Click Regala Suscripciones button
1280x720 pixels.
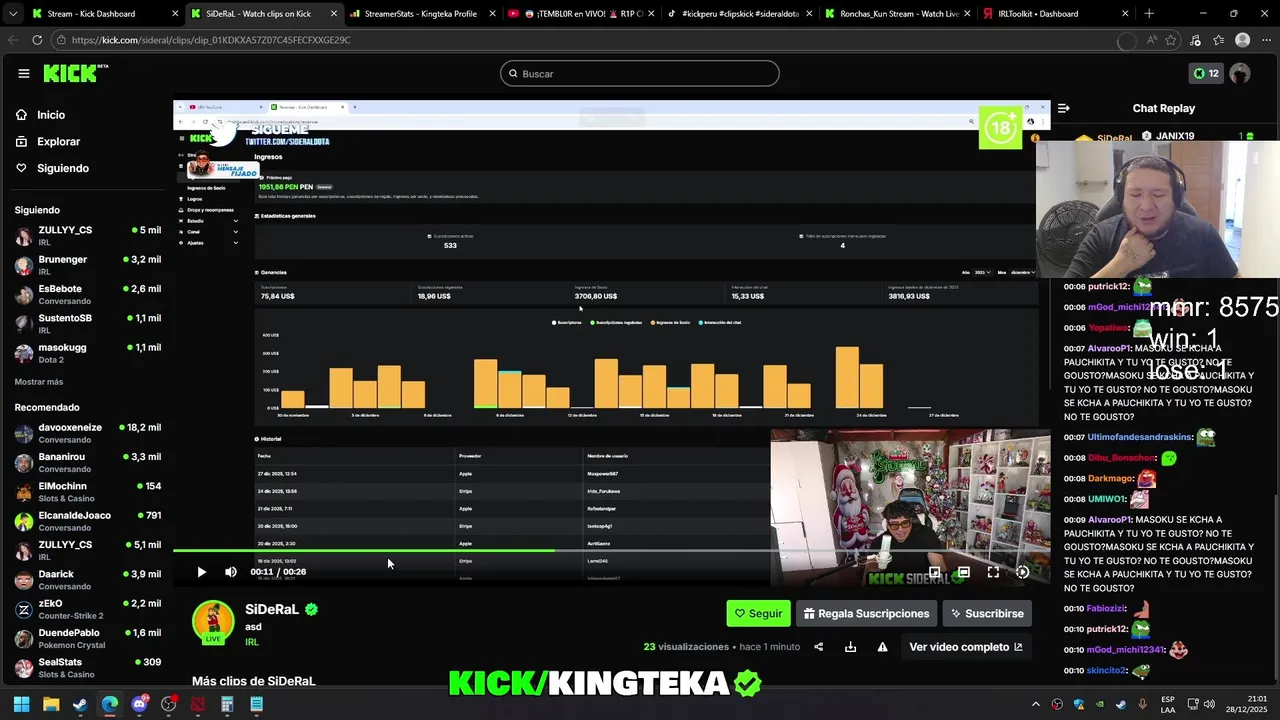867,613
